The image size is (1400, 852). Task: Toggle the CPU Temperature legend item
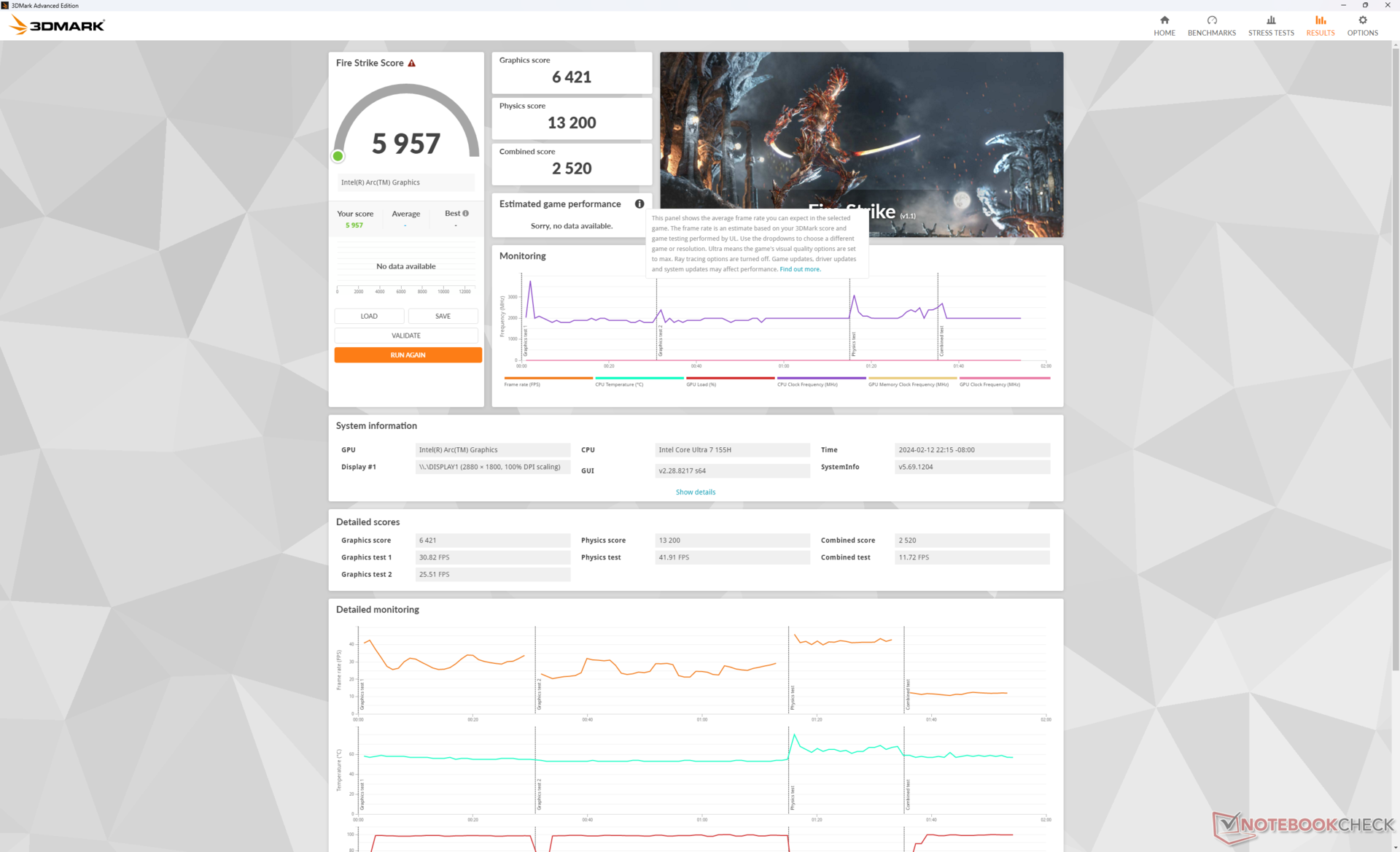(x=639, y=382)
